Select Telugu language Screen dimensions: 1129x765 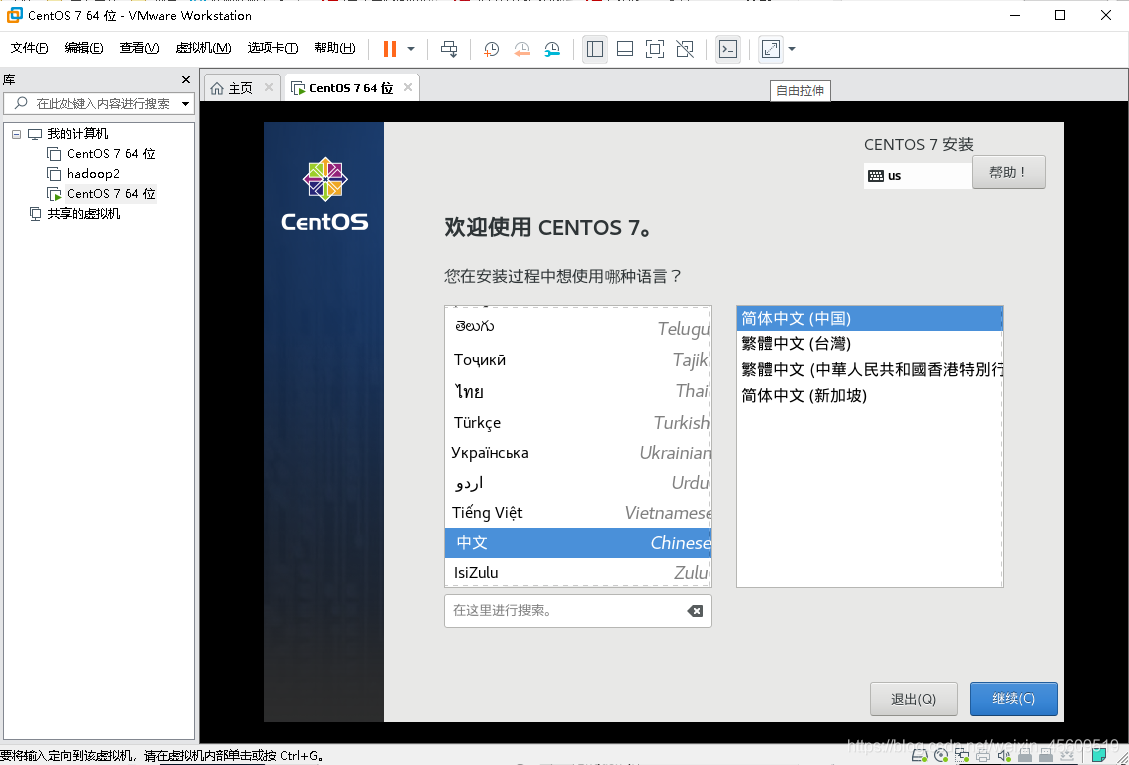(x=577, y=327)
